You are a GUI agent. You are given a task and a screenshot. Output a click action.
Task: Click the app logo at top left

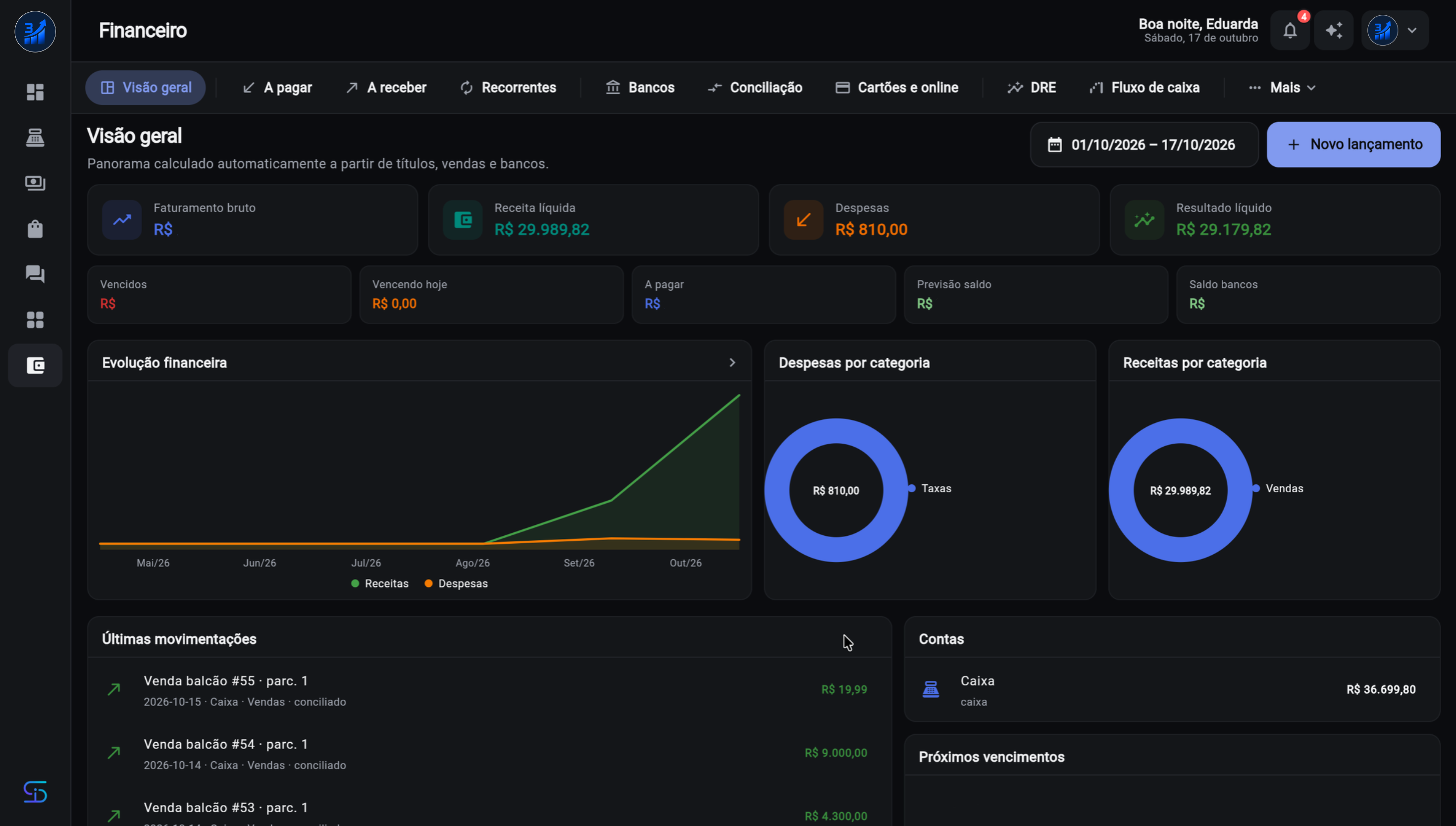[35, 32]
